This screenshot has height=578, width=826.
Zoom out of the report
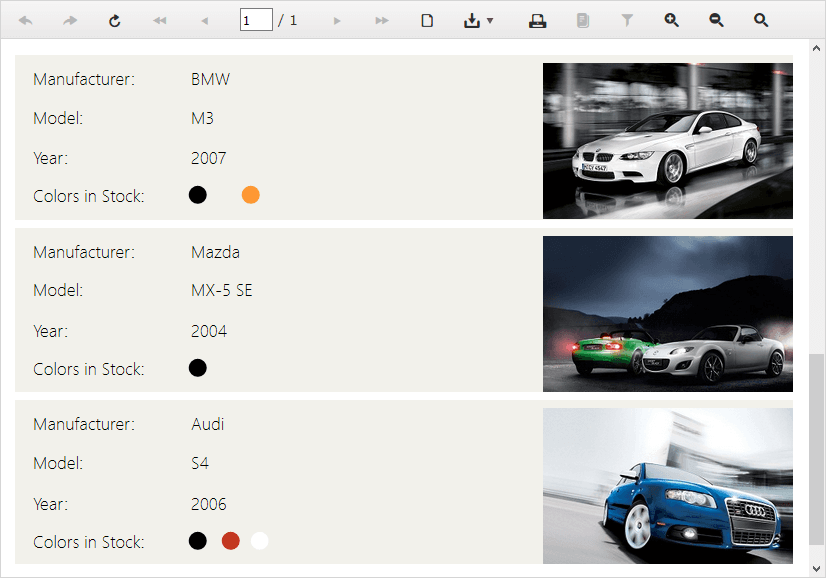pyautogui.click(x=716, y=21)
